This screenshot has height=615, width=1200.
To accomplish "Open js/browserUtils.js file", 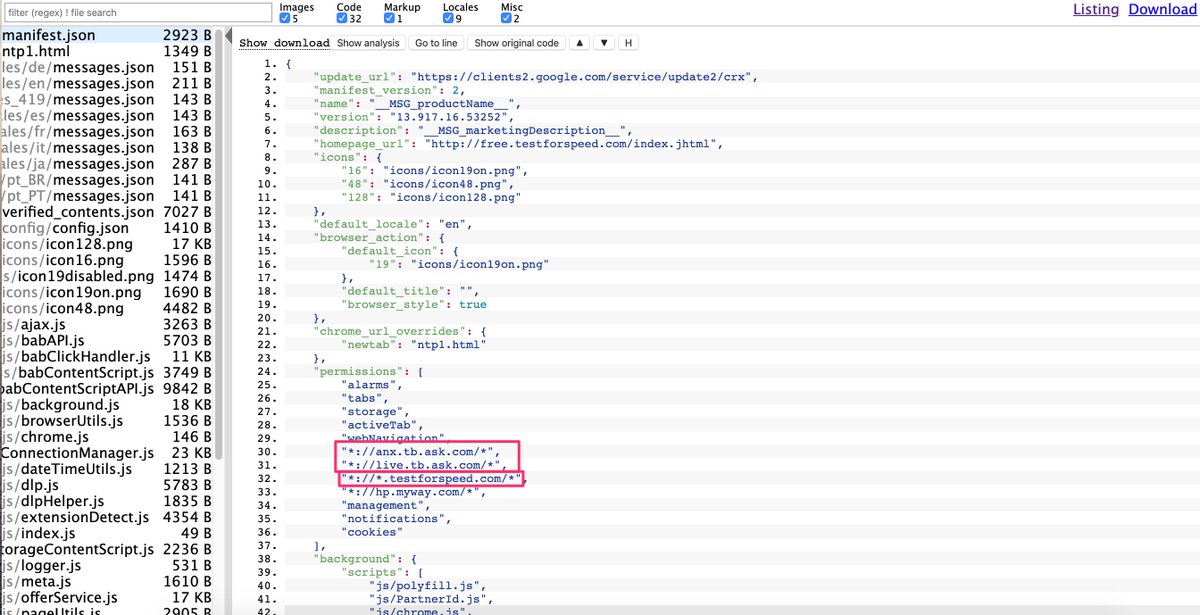I will [x=106, y=421].
